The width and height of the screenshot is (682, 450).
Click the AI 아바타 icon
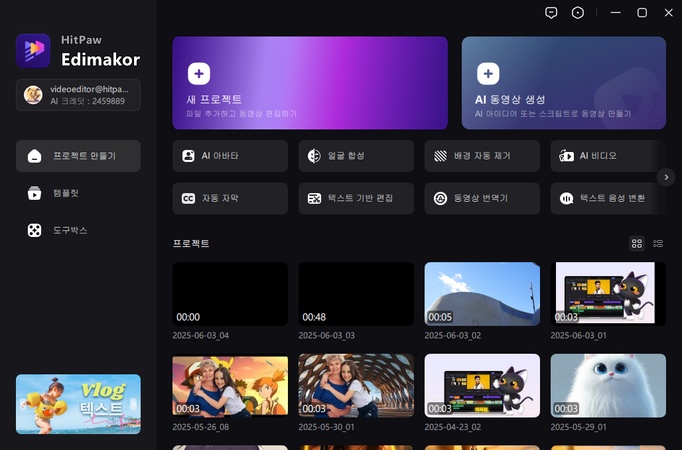click(x=188, y=156)
